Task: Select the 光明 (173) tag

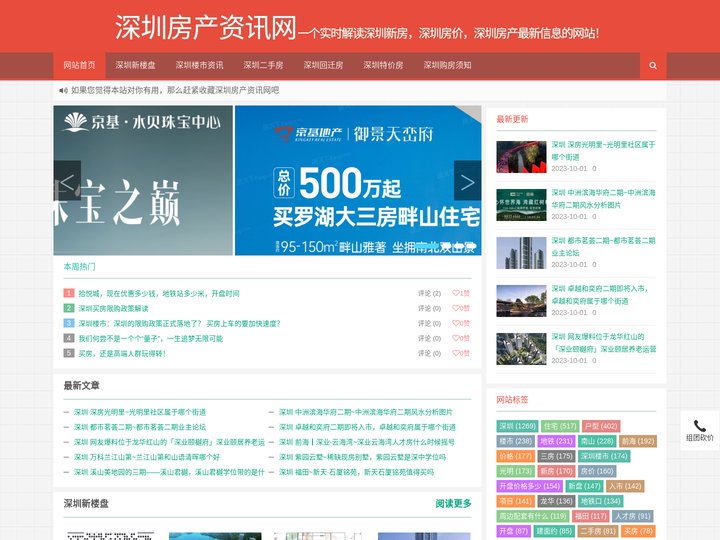Action: click(515, 471)
